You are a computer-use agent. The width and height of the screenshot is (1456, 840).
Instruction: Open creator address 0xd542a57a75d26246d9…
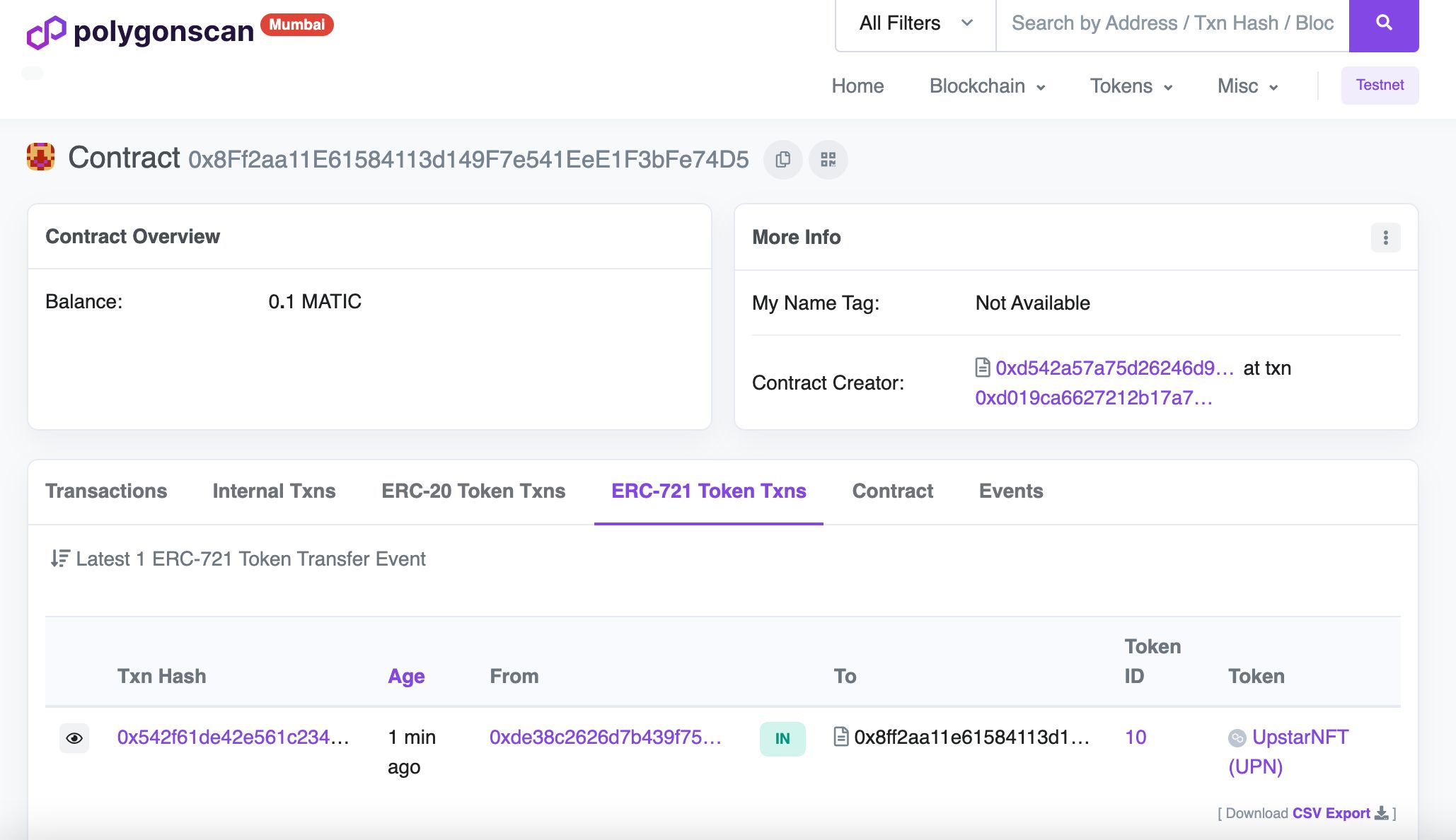1114,368
